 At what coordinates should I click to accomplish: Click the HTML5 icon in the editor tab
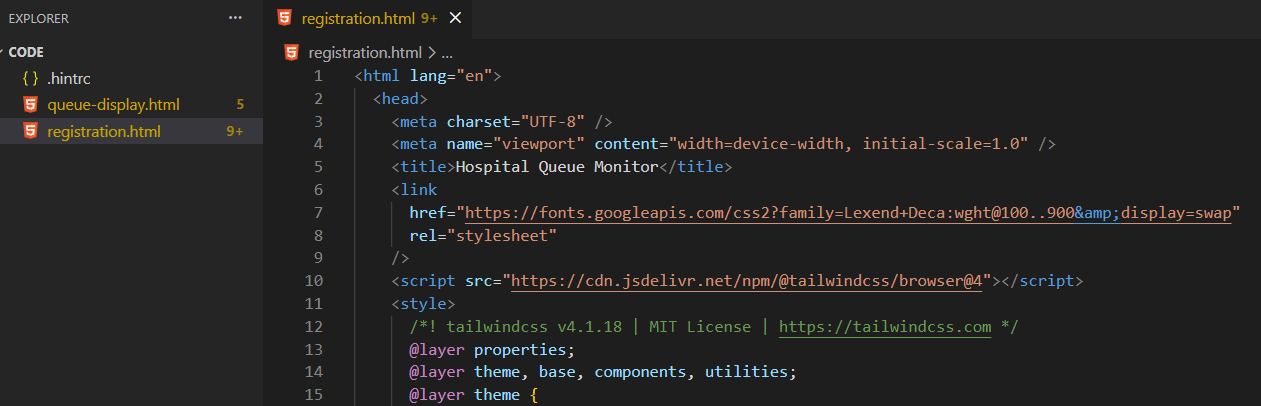coord(285,18)
